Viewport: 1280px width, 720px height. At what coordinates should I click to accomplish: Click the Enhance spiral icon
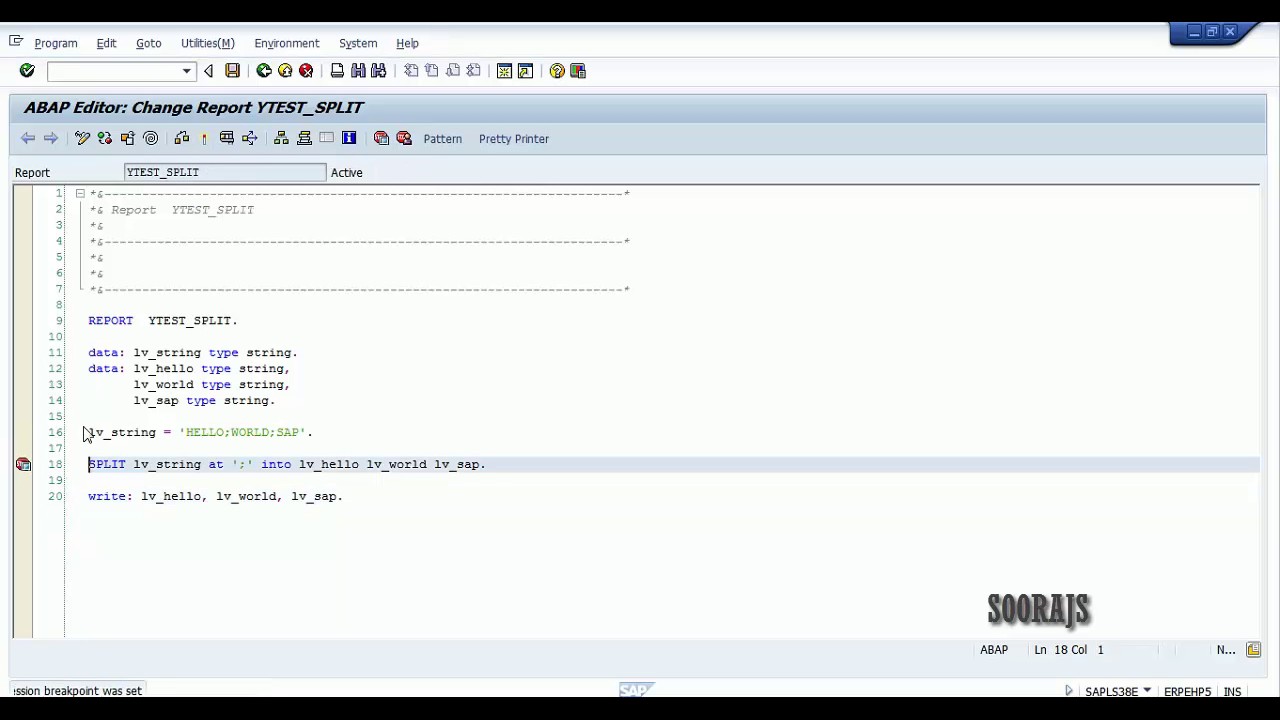(x=151, y=138)
